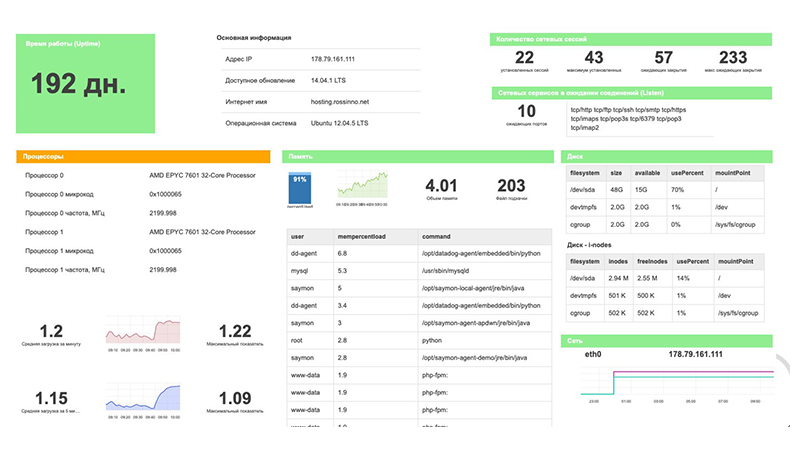Select the tcp/imap2 service entry
This screenshot has width=795, height=474.
[585, 128]
